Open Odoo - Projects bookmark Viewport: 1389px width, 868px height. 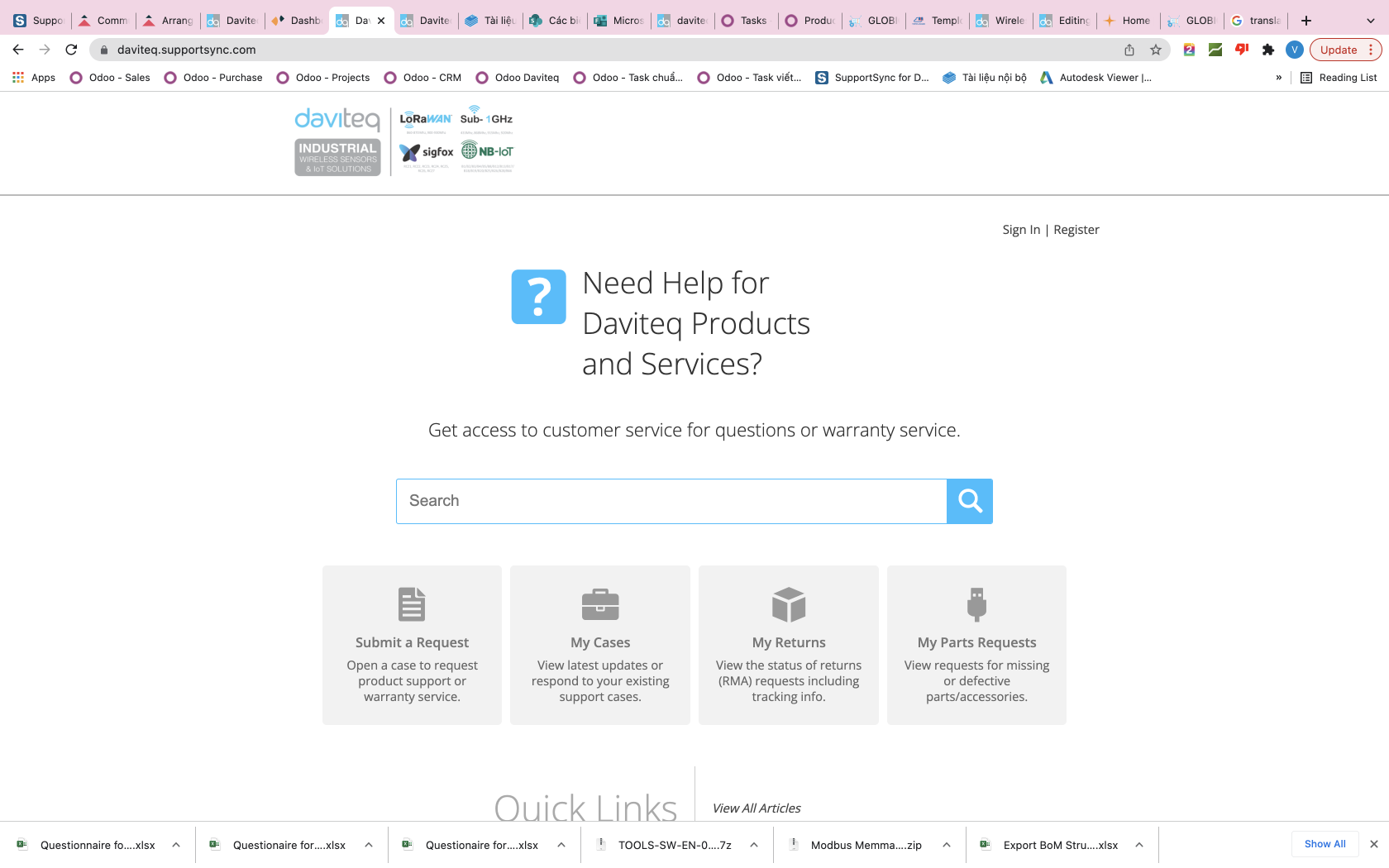click(323, 78)
